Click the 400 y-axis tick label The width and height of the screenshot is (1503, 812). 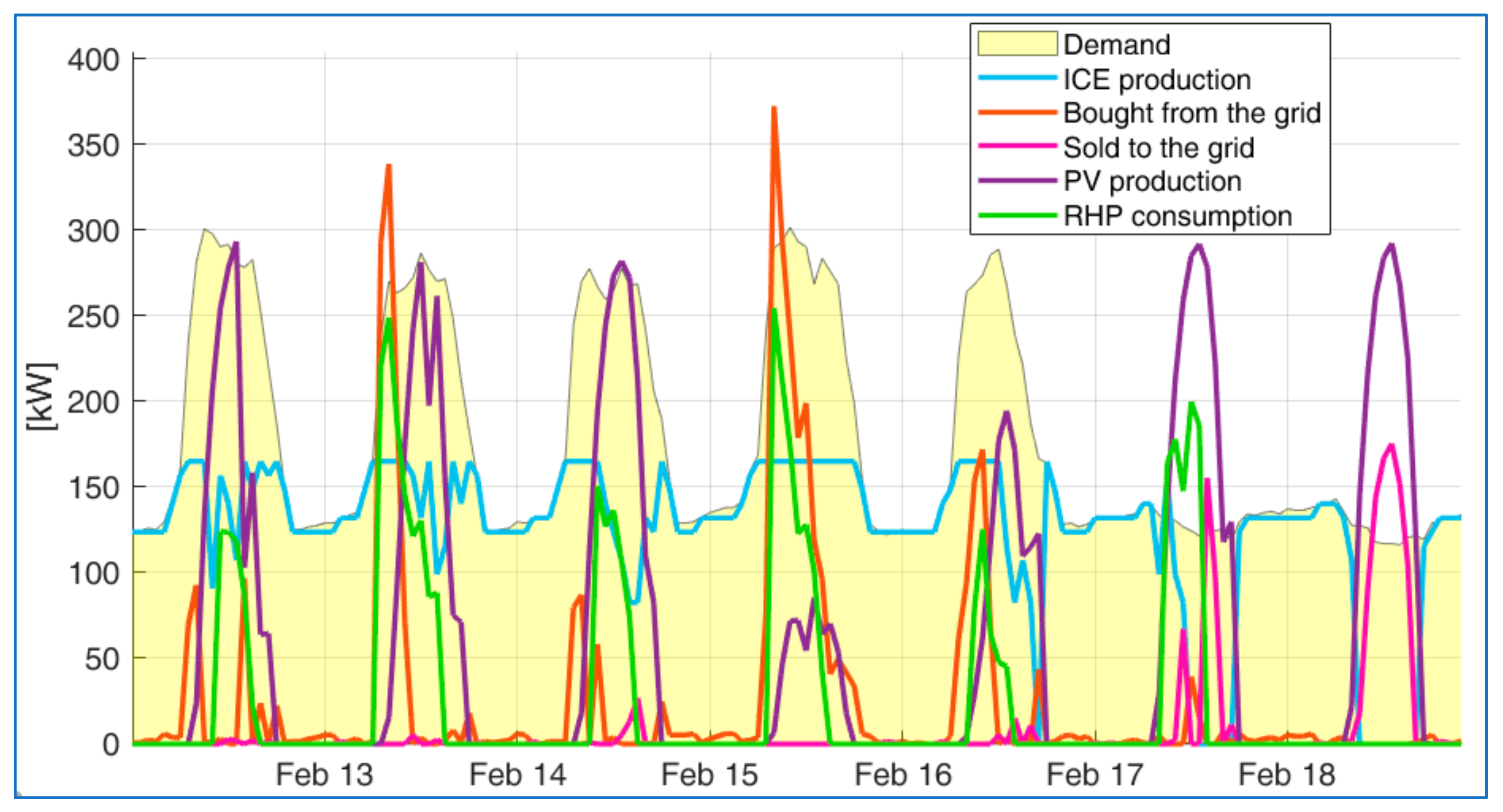click(93, 59)
